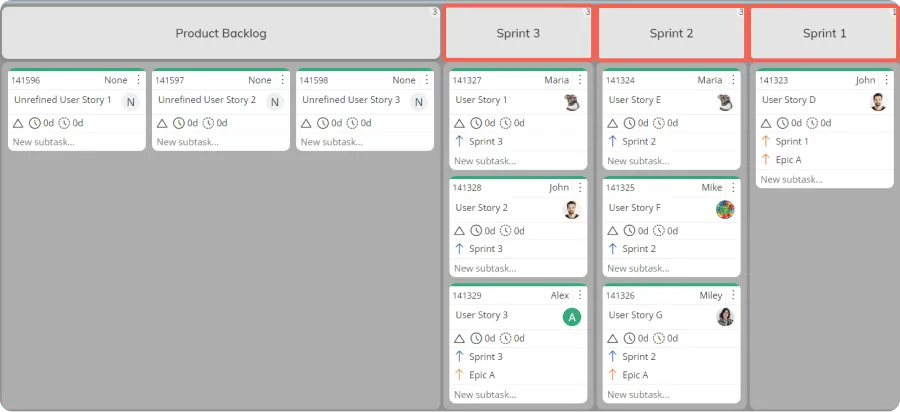
Task: Open the options menu for card 141323
Action: coord(886,80)
